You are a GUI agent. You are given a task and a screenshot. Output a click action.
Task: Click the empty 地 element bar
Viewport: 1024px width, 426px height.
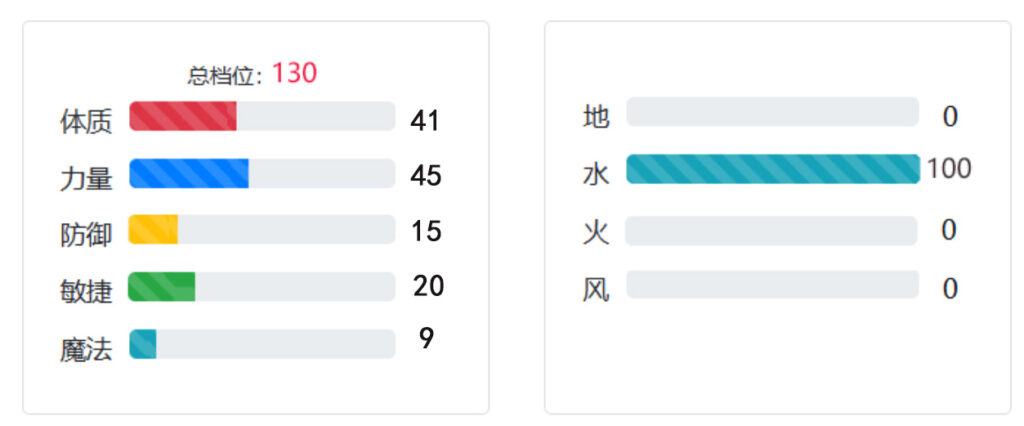coord(773,112)
